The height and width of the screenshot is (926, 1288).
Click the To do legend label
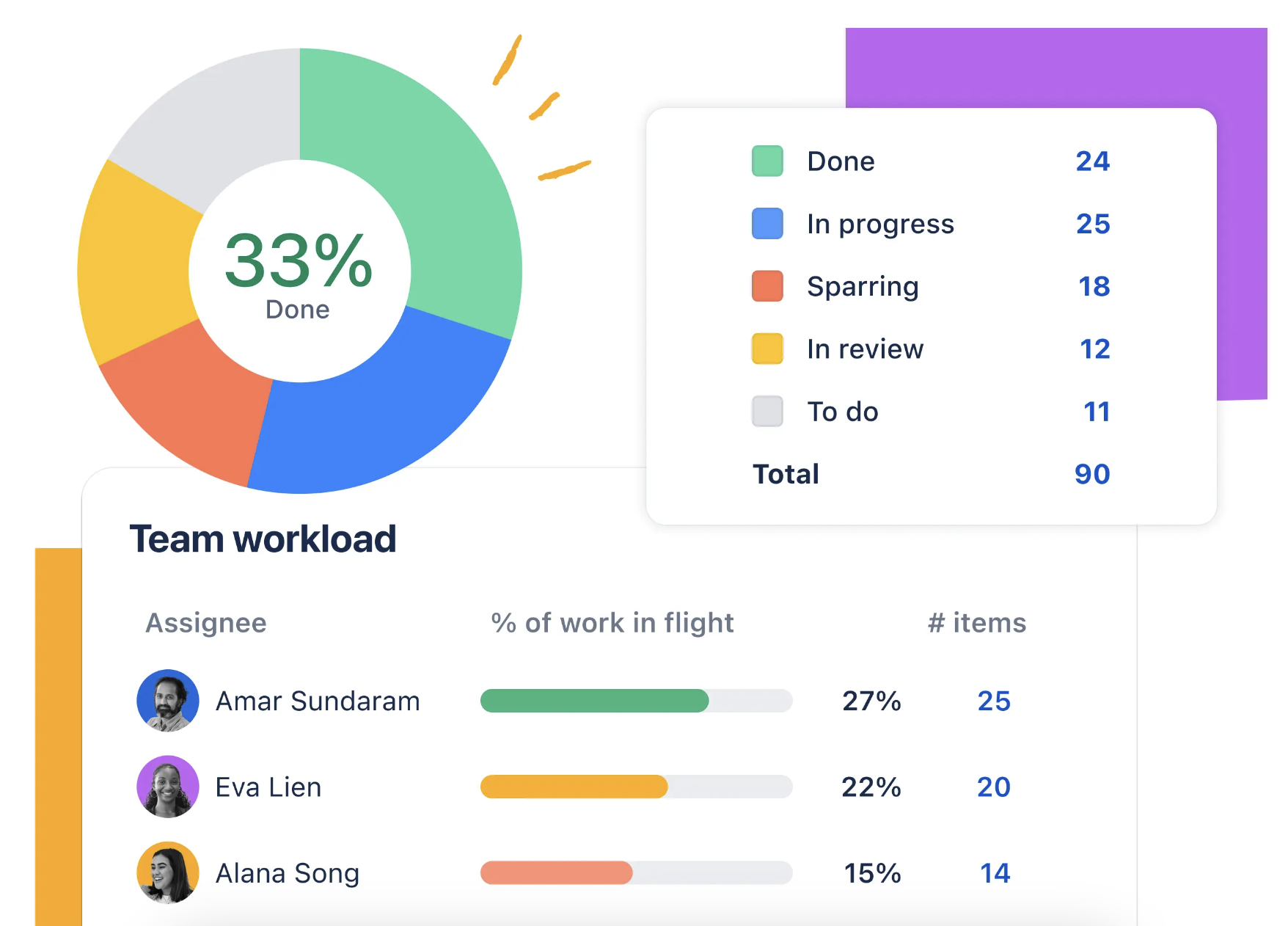click(843, 412)
